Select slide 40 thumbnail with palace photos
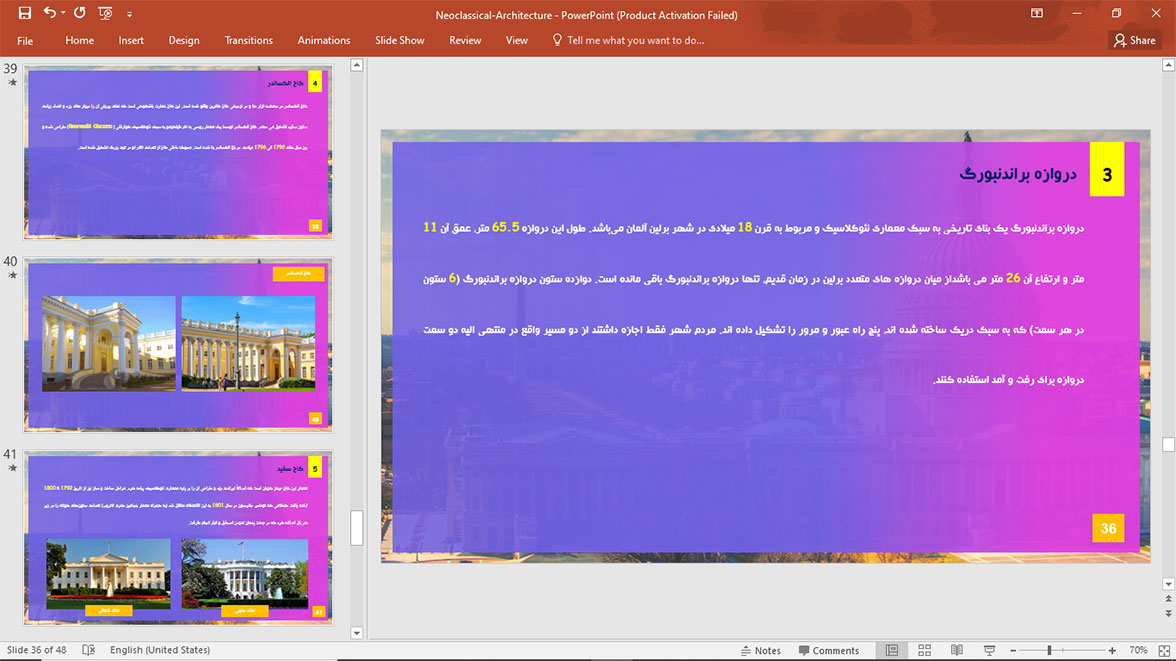The height and width of the screenshot is (661, 1176). tap(178, 344)
